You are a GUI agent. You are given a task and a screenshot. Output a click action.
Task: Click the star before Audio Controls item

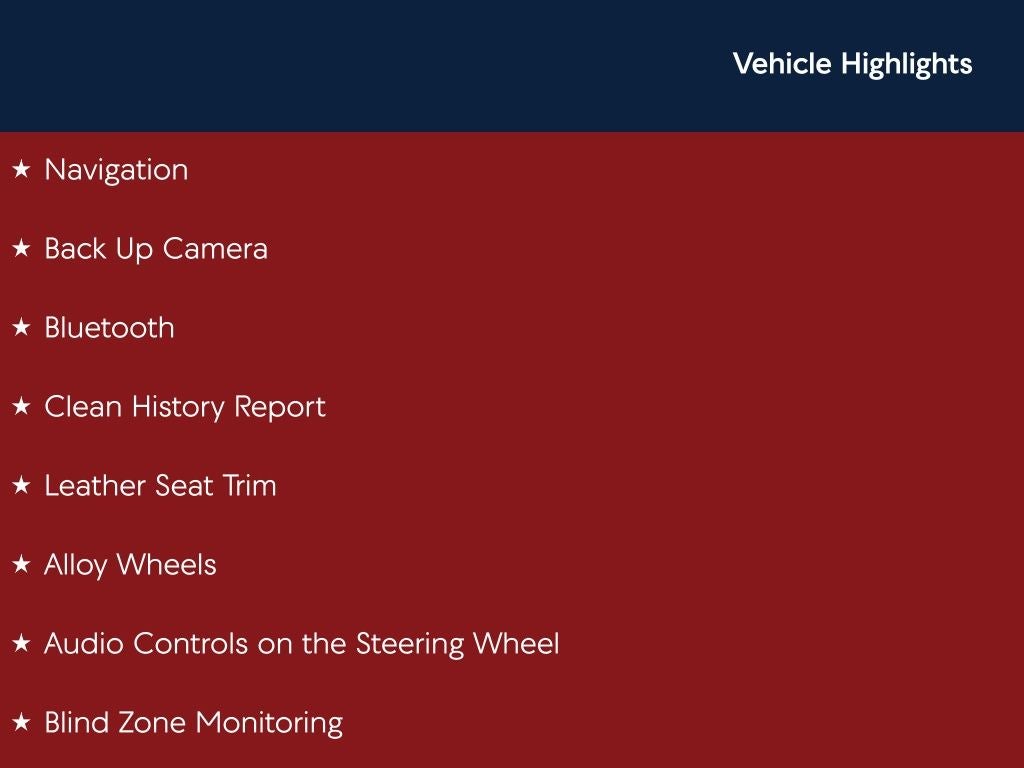click(21, 644)
